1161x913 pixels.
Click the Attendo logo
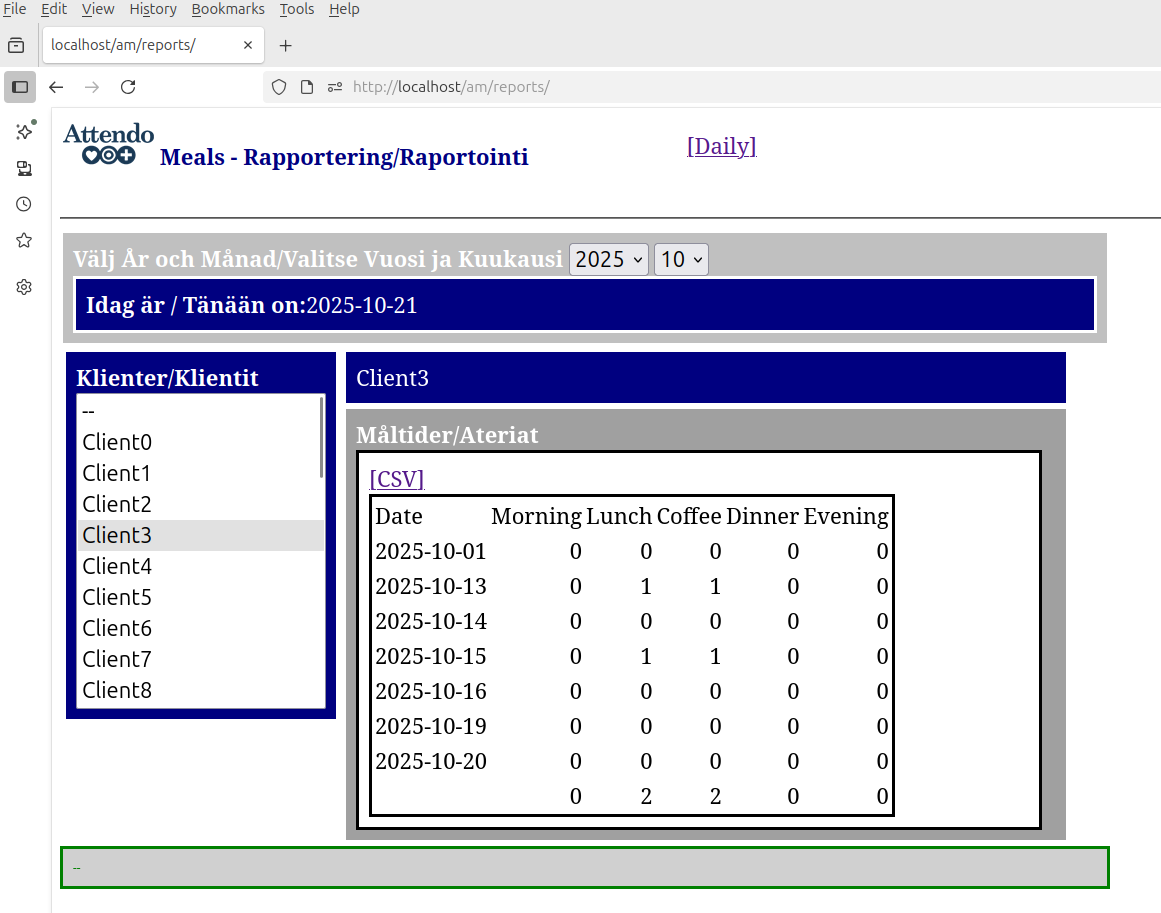(x=108, y=144)
